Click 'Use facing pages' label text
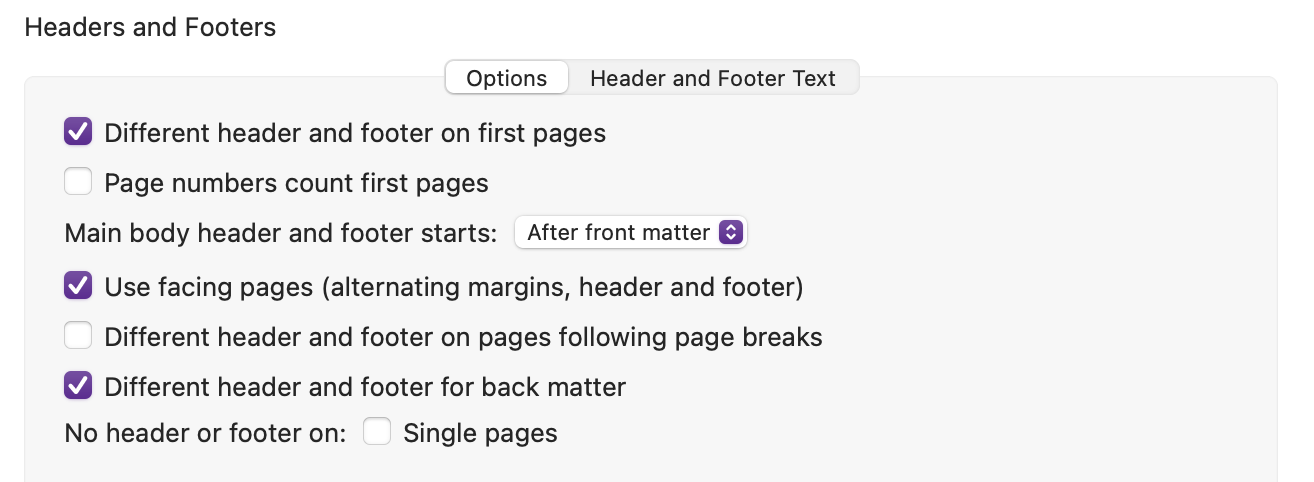The height and width of the screenshot is (482, 1314). click(x=208, y=288)
